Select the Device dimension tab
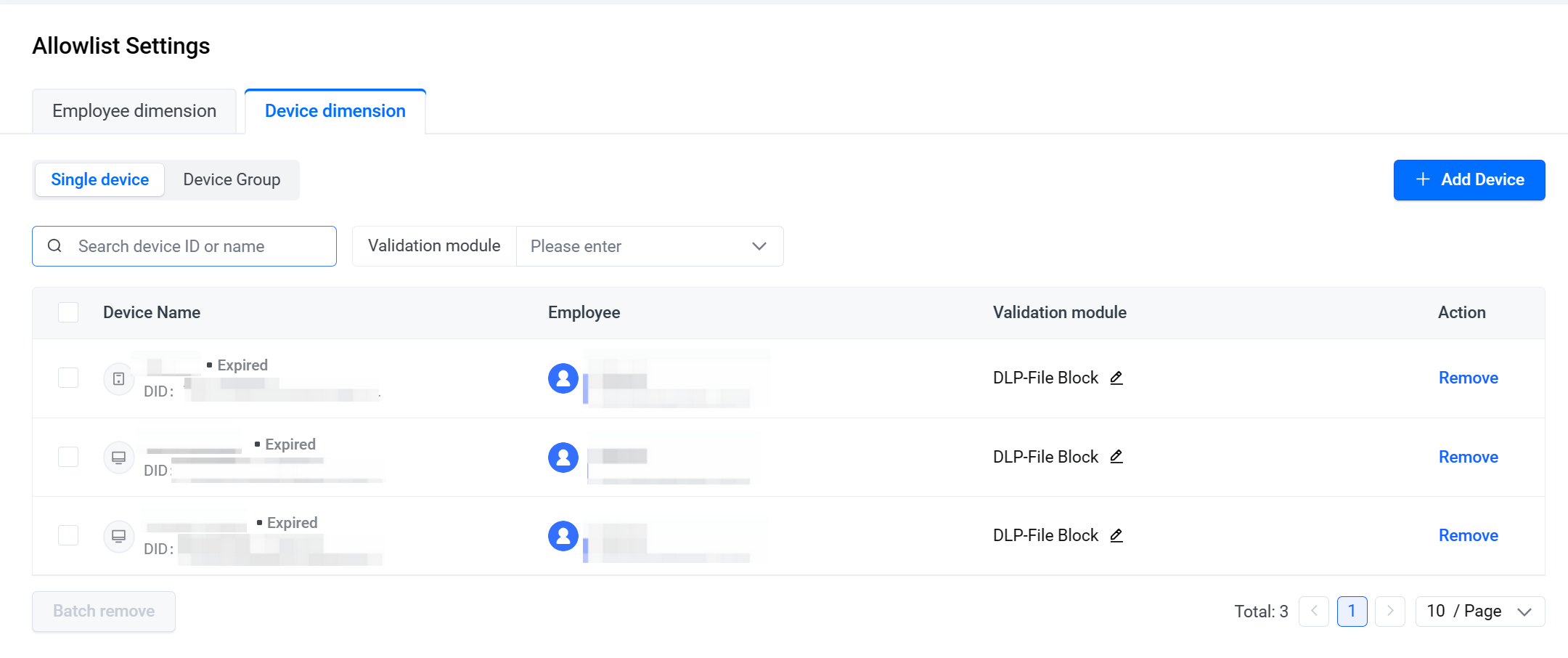The width and height of the screenshot is (1568, 658). point(335,111)
